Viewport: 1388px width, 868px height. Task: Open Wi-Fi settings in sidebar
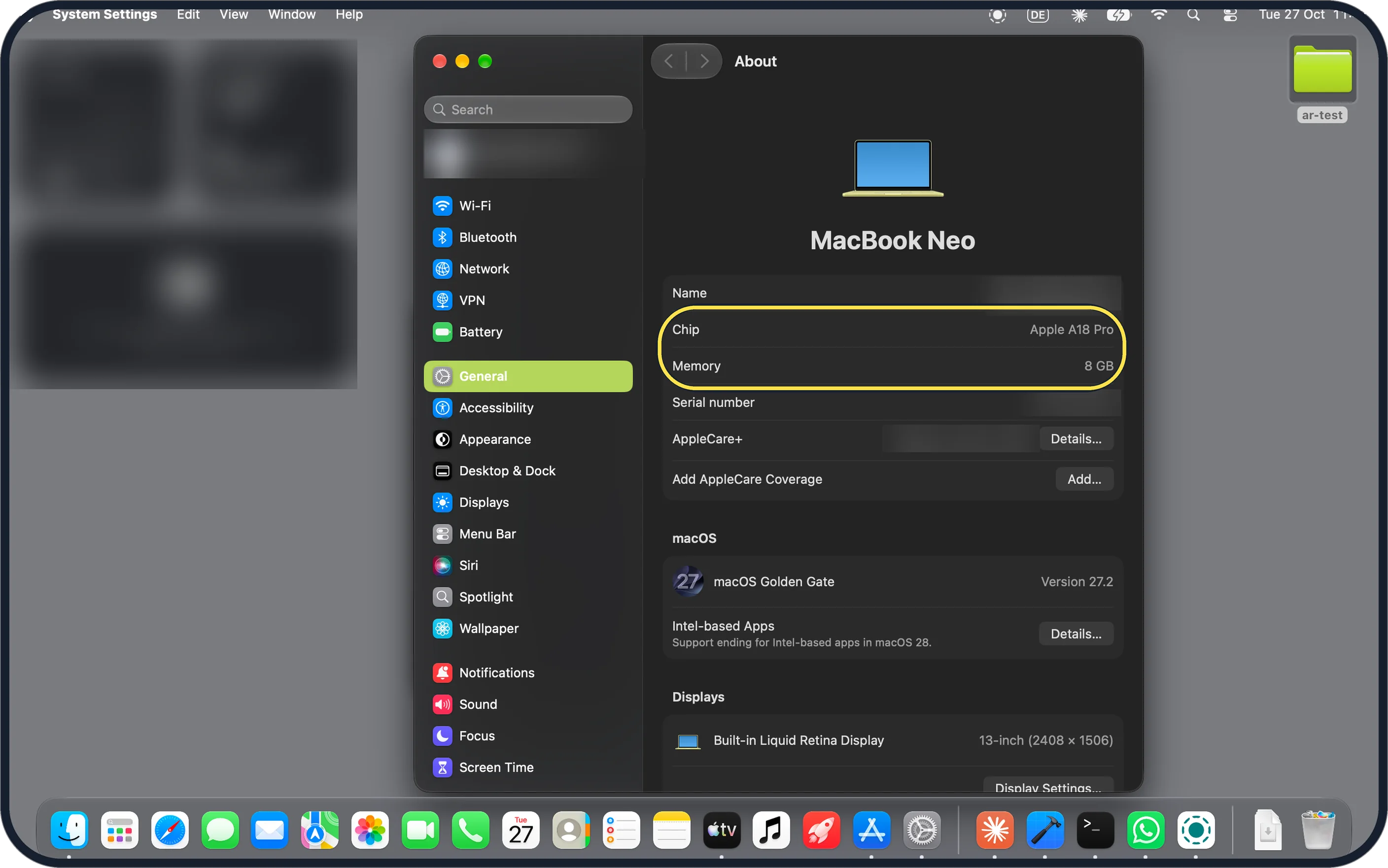tap(528, 205)
